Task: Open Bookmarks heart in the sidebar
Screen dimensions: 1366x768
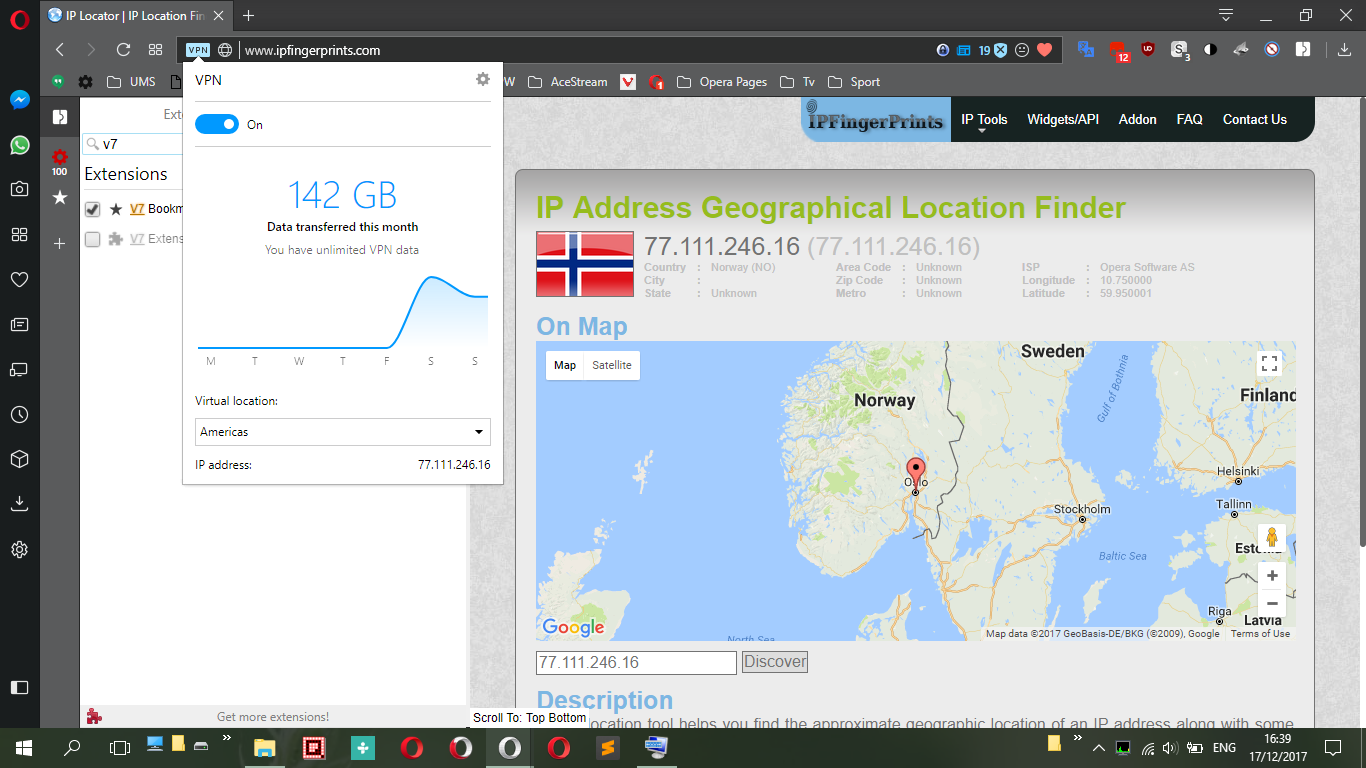Action: click(19, 280)
